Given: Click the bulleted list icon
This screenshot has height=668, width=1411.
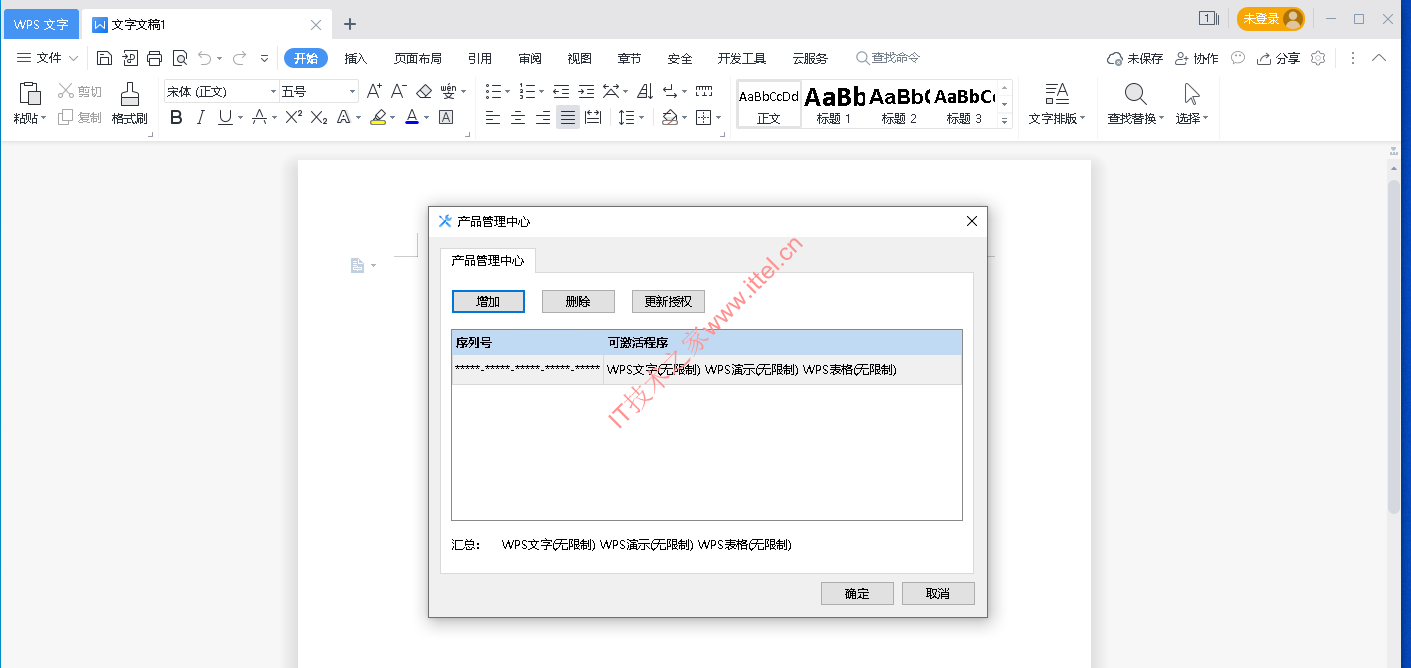Looking at the screenshot, I should (493, 91).
